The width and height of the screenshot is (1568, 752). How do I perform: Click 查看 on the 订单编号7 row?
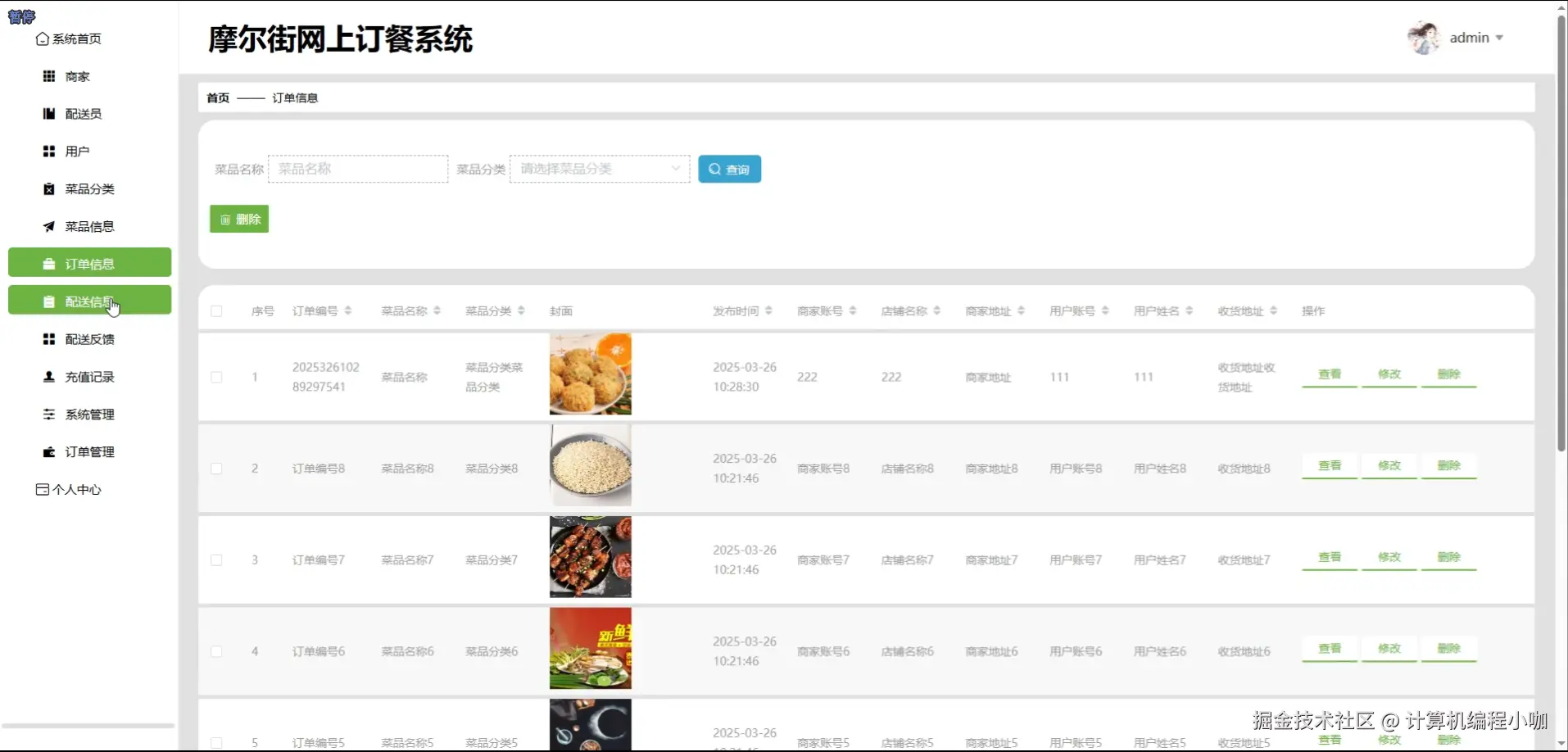(1328, 556)
